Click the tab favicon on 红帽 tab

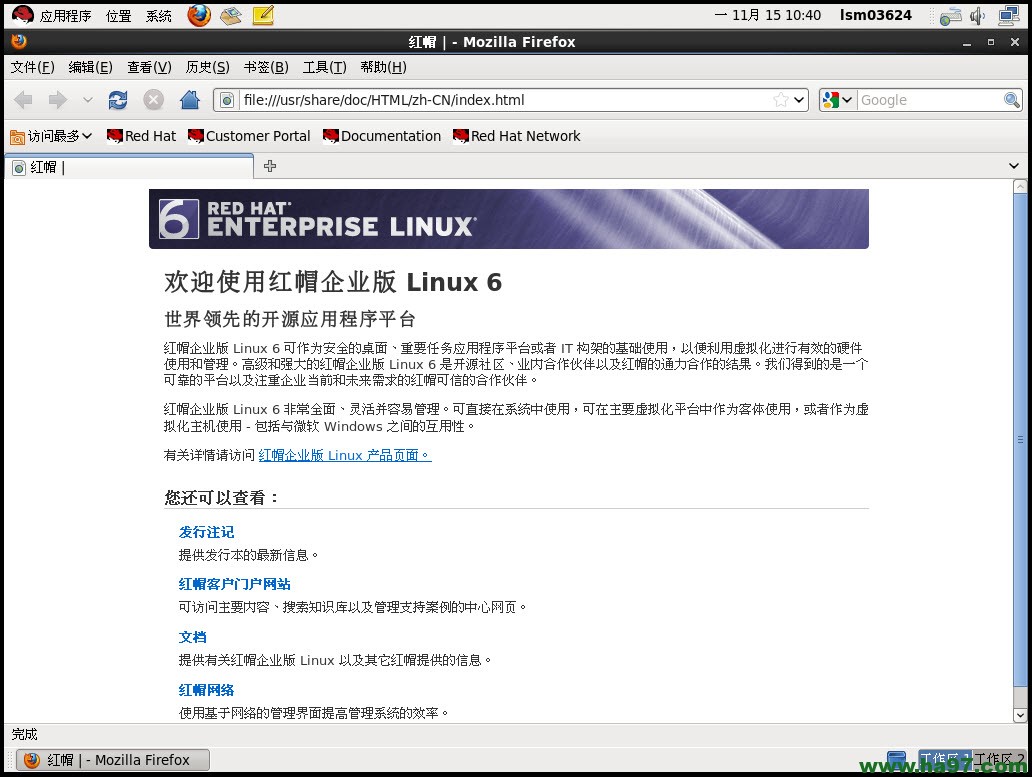coord(19,168)
